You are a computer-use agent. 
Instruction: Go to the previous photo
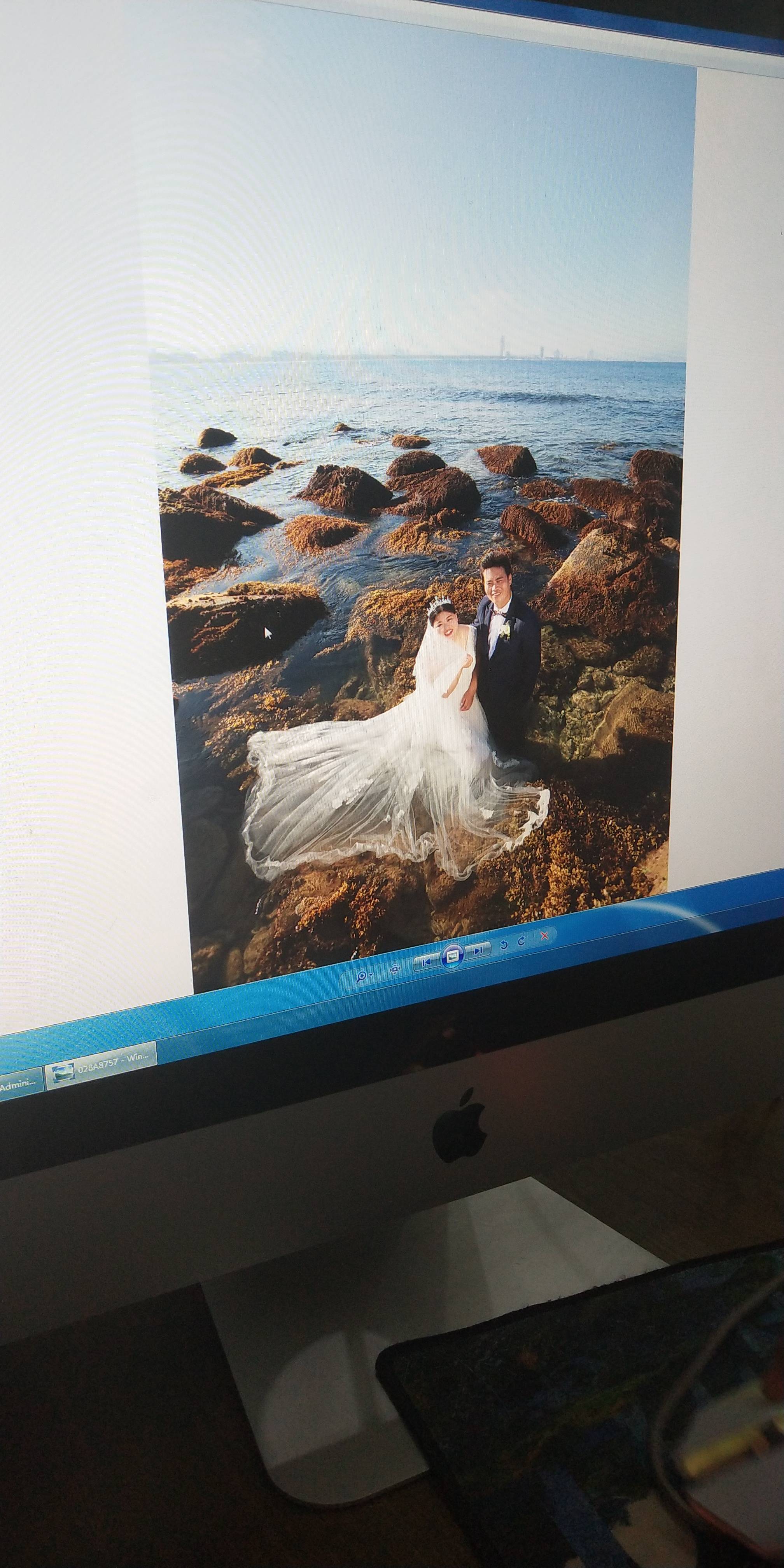click(427, 962)
